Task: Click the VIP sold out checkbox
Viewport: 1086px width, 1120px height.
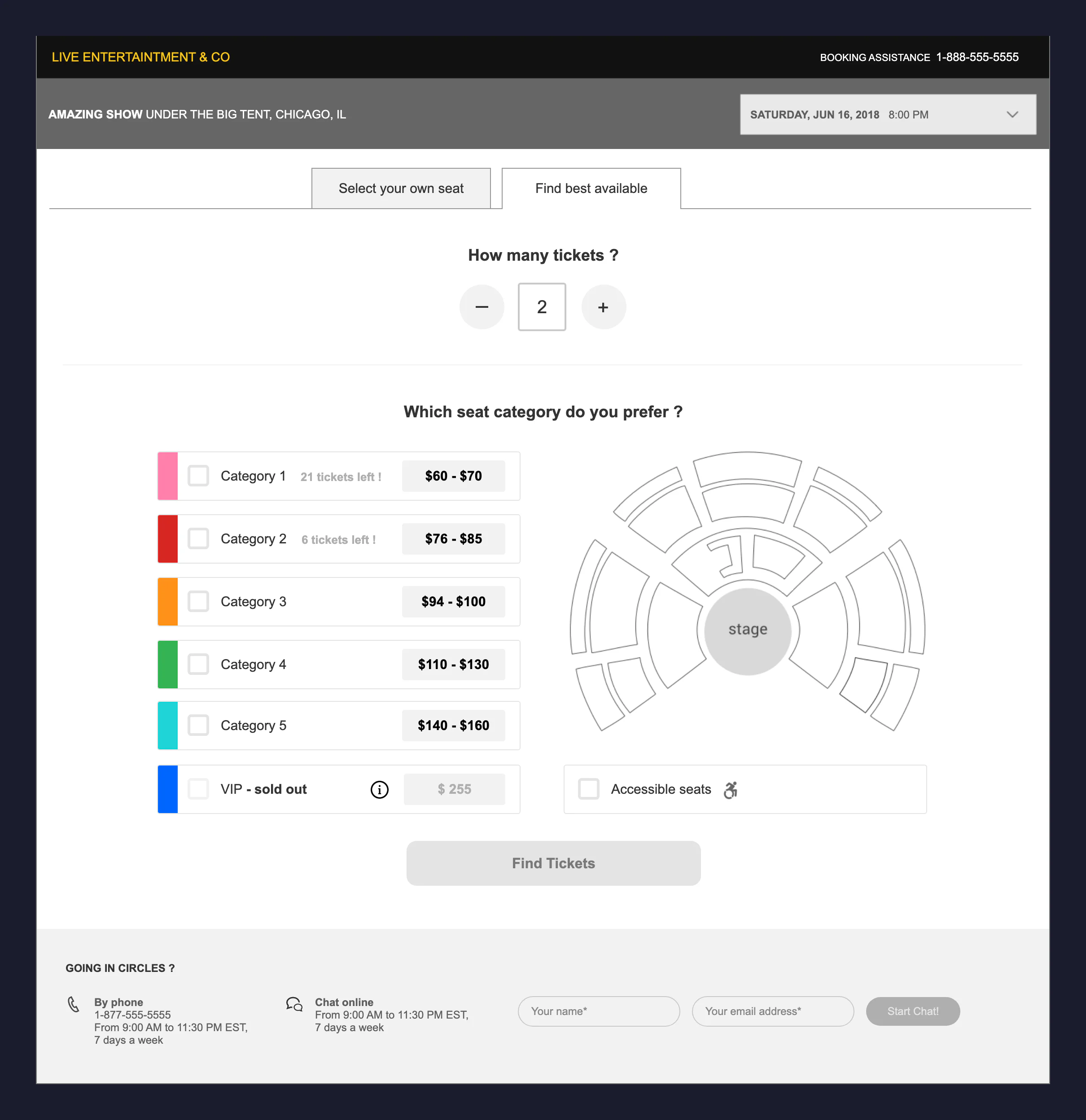Action: [x=198, y=788]
